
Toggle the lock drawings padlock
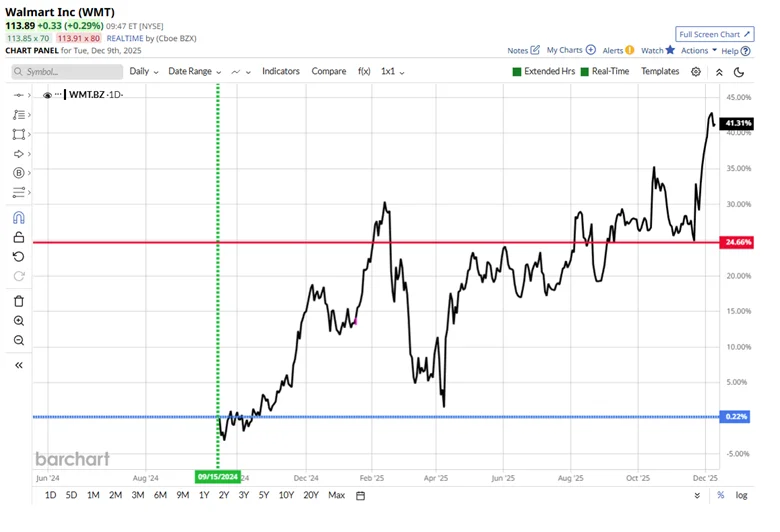[18, 237]
